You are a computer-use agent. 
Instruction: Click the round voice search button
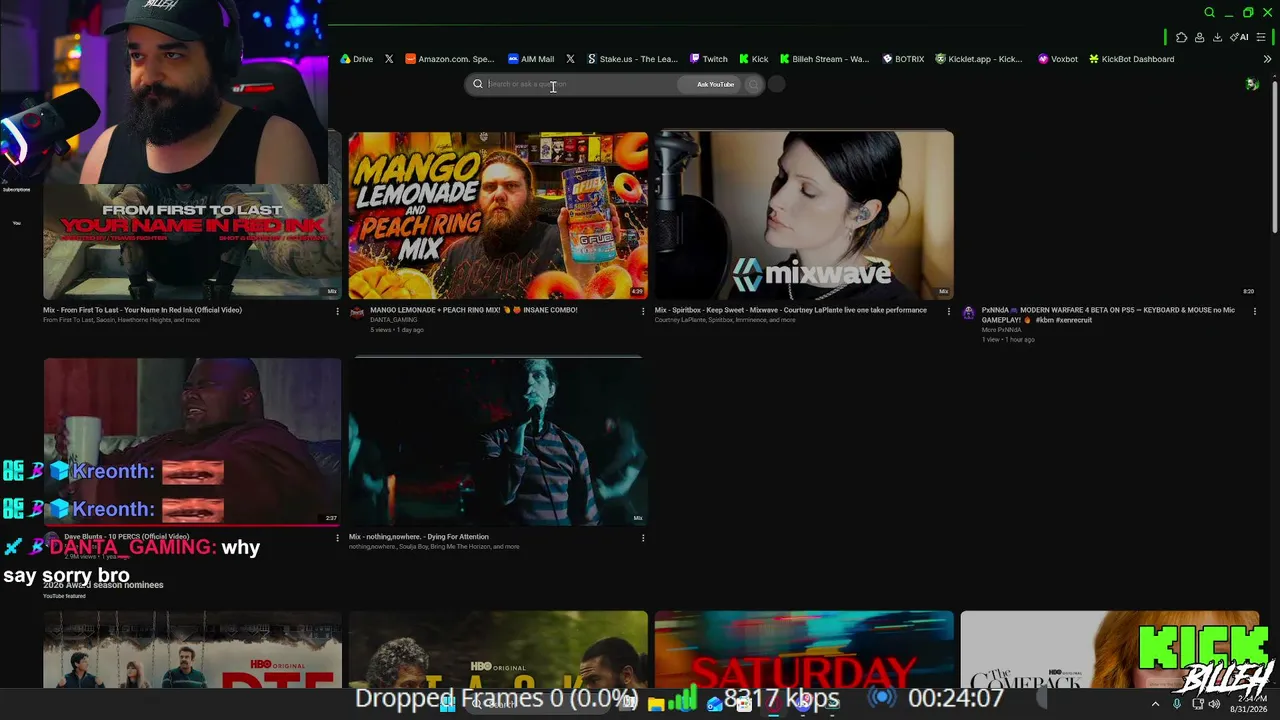776,84
